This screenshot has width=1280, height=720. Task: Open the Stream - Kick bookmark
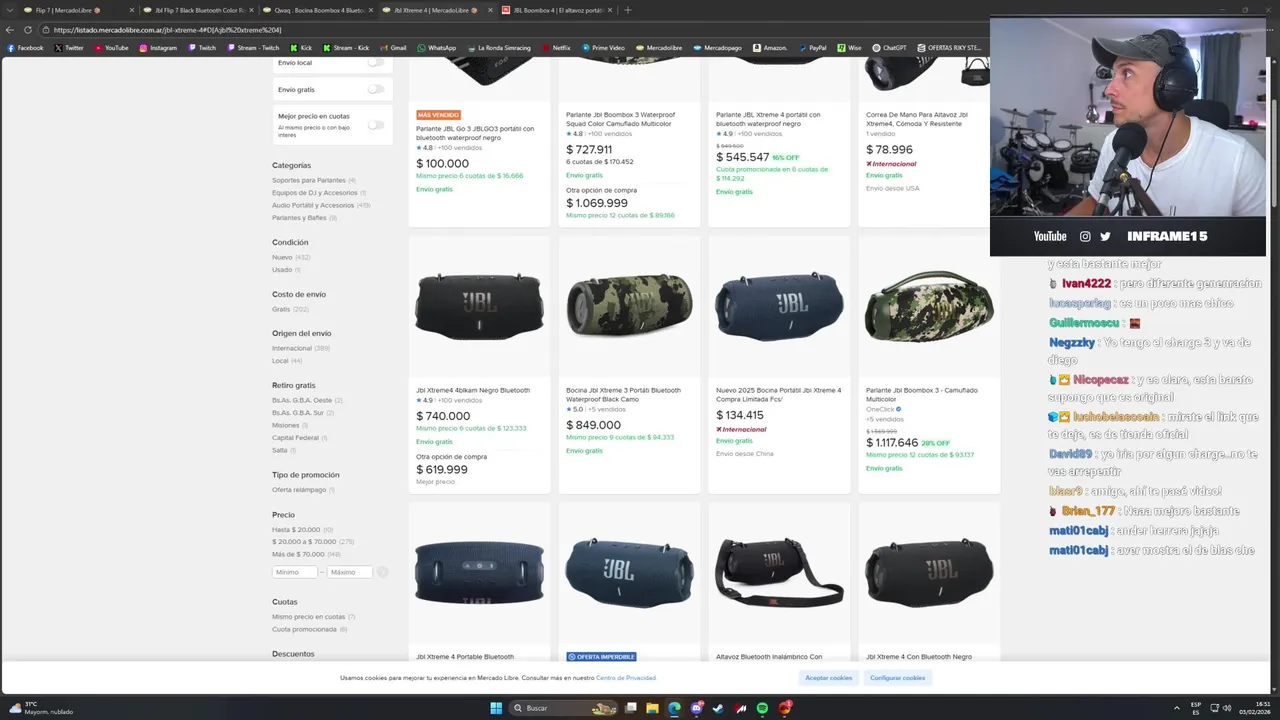coord(346,47)
